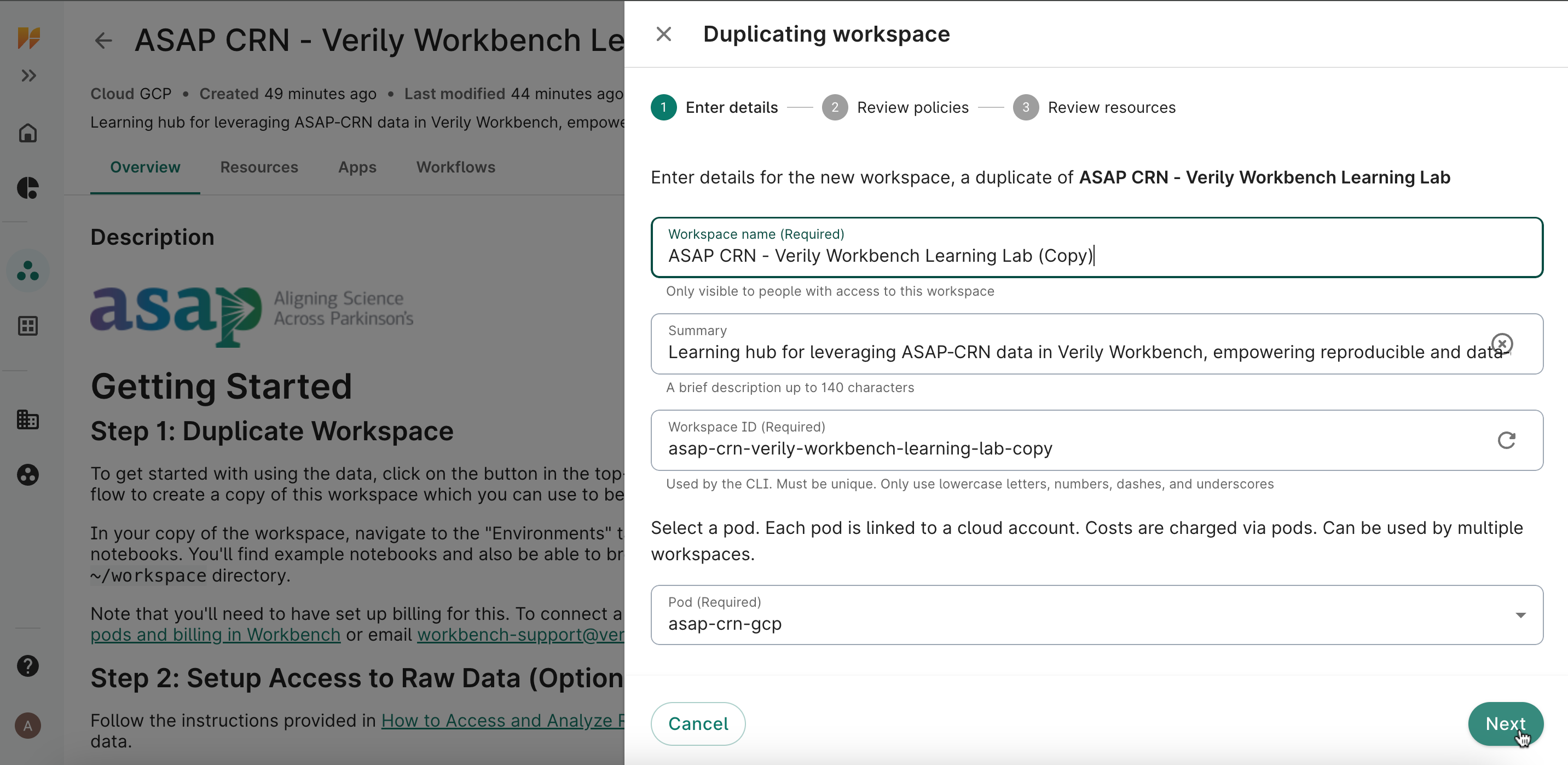Open the pods and billing in Workbench link
The width and height of the screenshot is (1568, 765).
coord(216,634)
